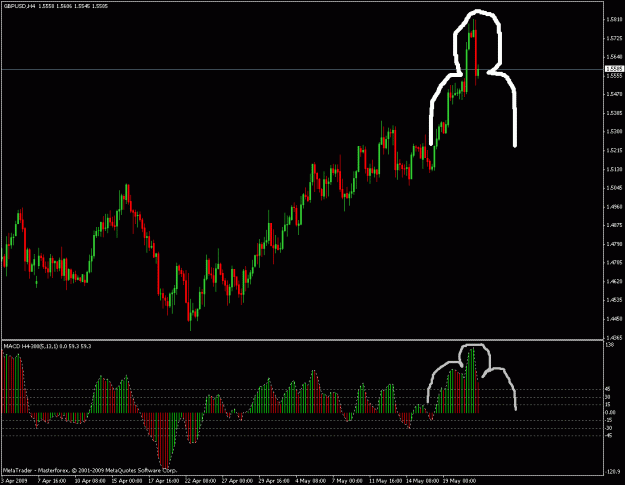Click the 1.4365 price scale label
This screenshot has height=485, width=625.
click(614, 337)
